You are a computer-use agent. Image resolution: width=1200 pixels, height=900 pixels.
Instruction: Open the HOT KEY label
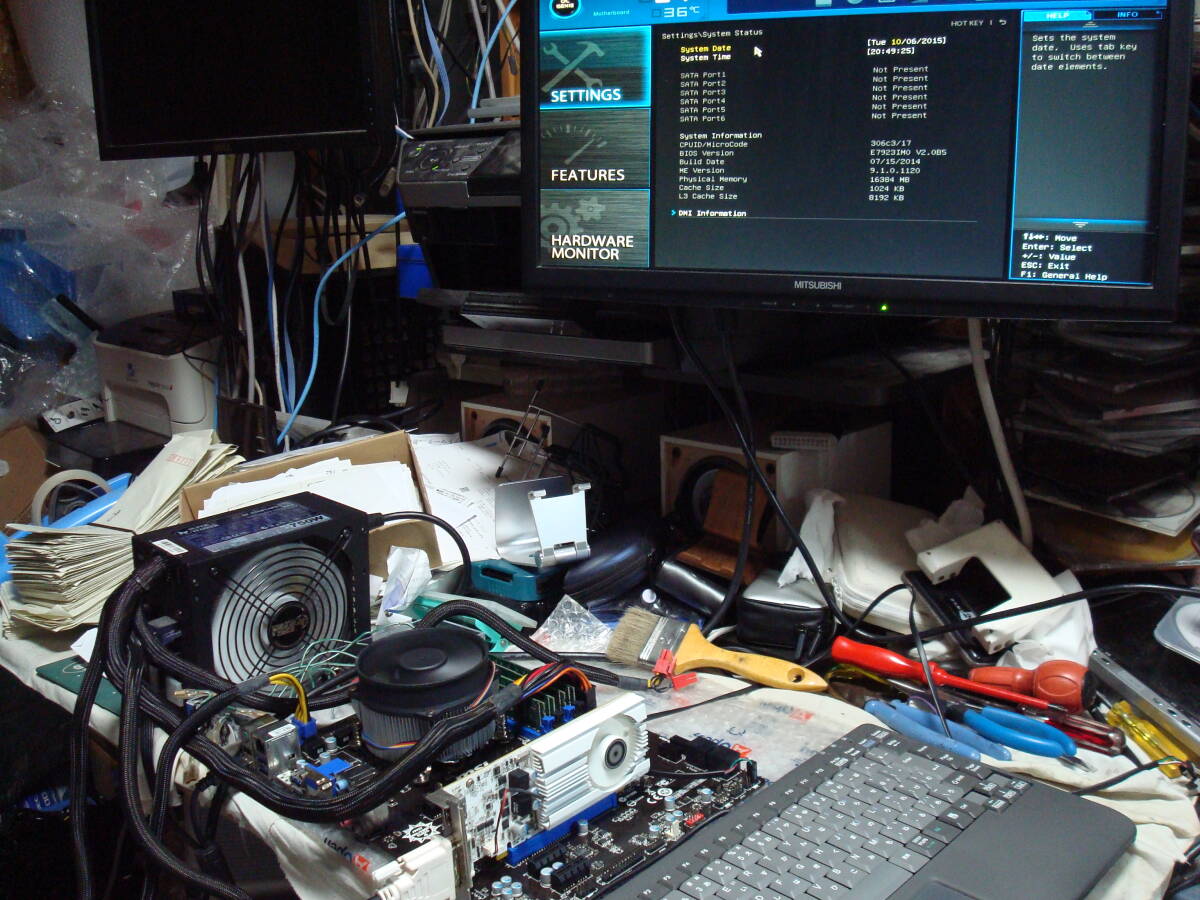pyautogui.click(x=969, y=22)
